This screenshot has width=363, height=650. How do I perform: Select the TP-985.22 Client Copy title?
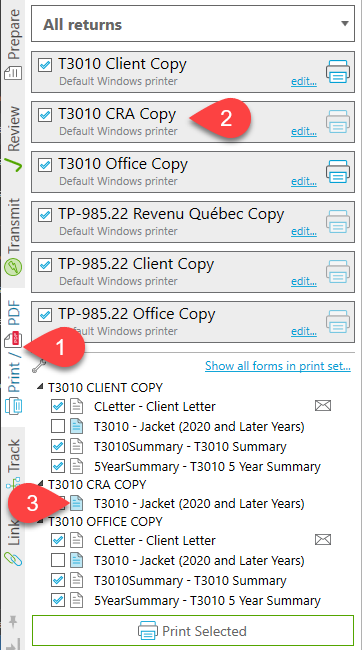(x=136, y=264)
